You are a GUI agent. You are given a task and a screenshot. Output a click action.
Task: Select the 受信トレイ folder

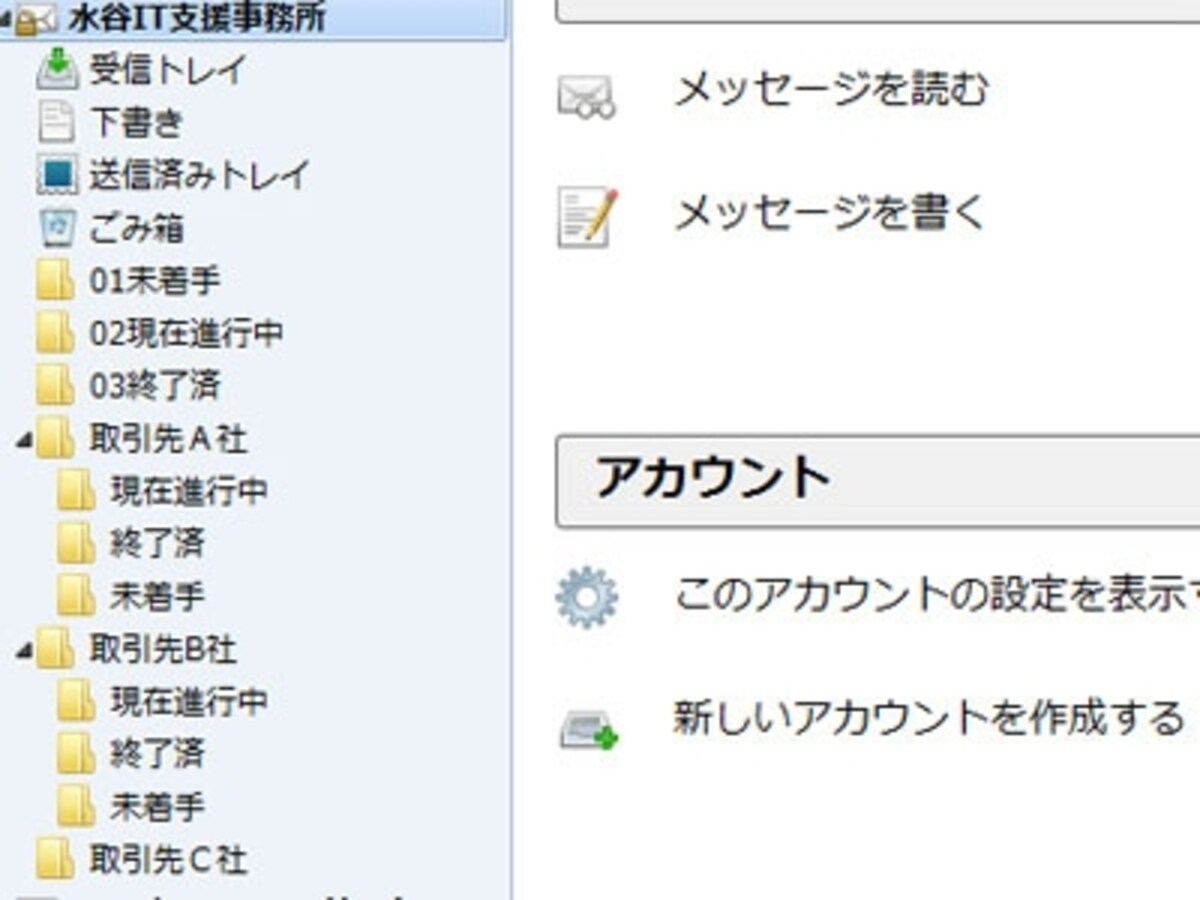tap(168, 70)
